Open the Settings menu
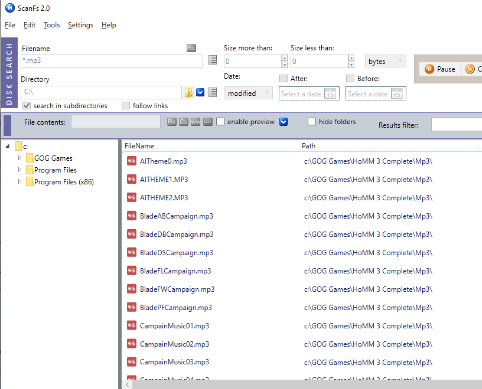The image size is (482, 389). coord(80,25)
